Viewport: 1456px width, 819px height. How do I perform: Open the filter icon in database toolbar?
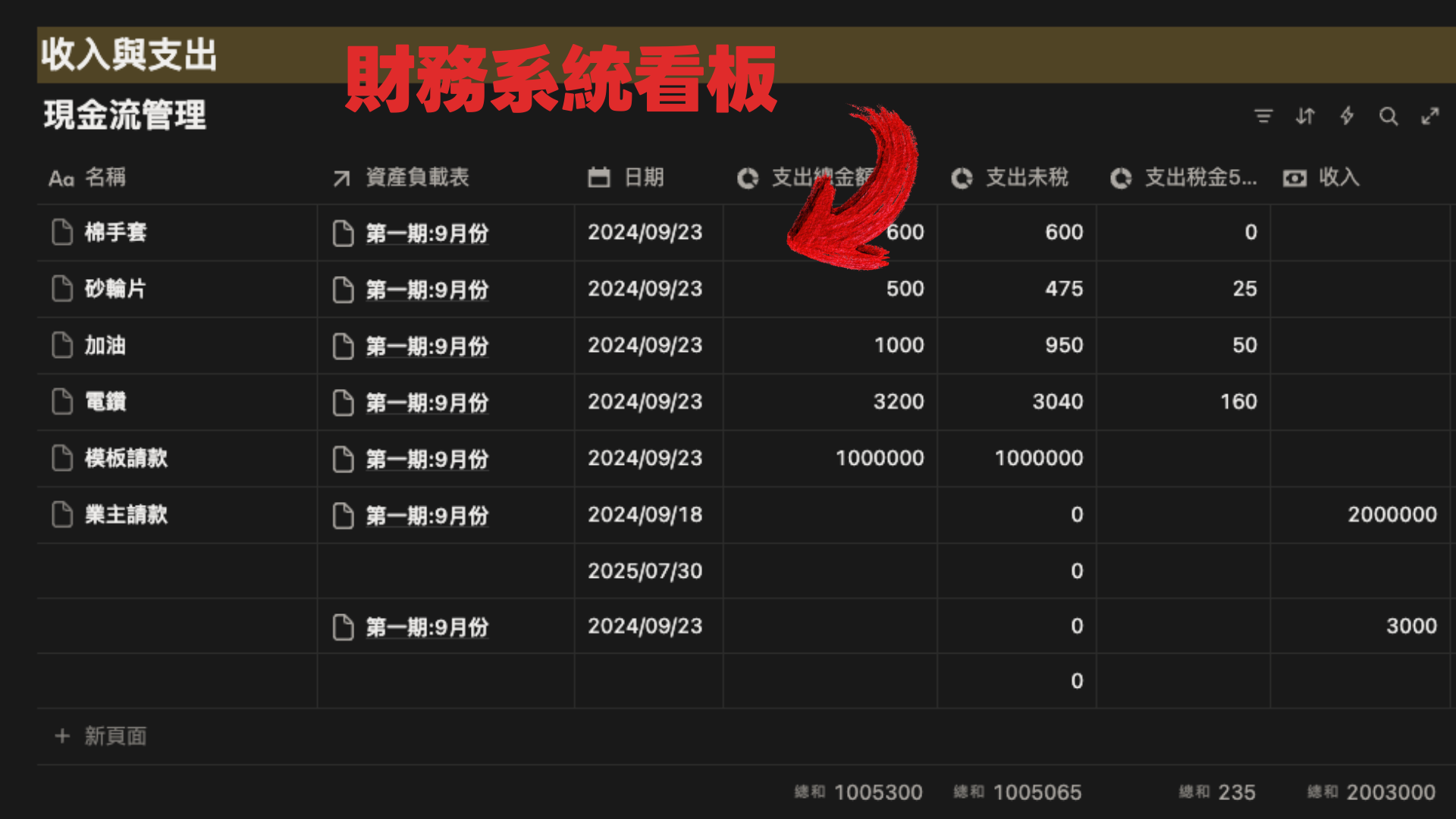[x=1263, y=116]
